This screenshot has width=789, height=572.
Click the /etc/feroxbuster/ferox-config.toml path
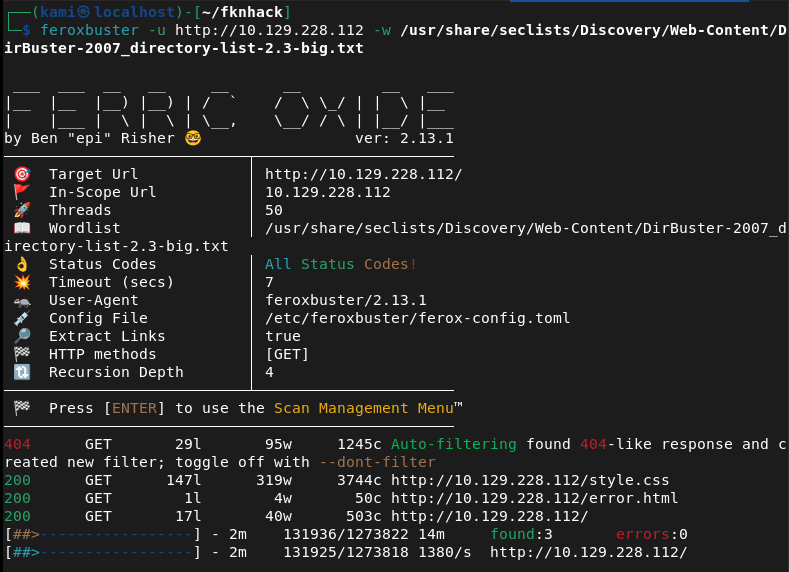[417, 318]
